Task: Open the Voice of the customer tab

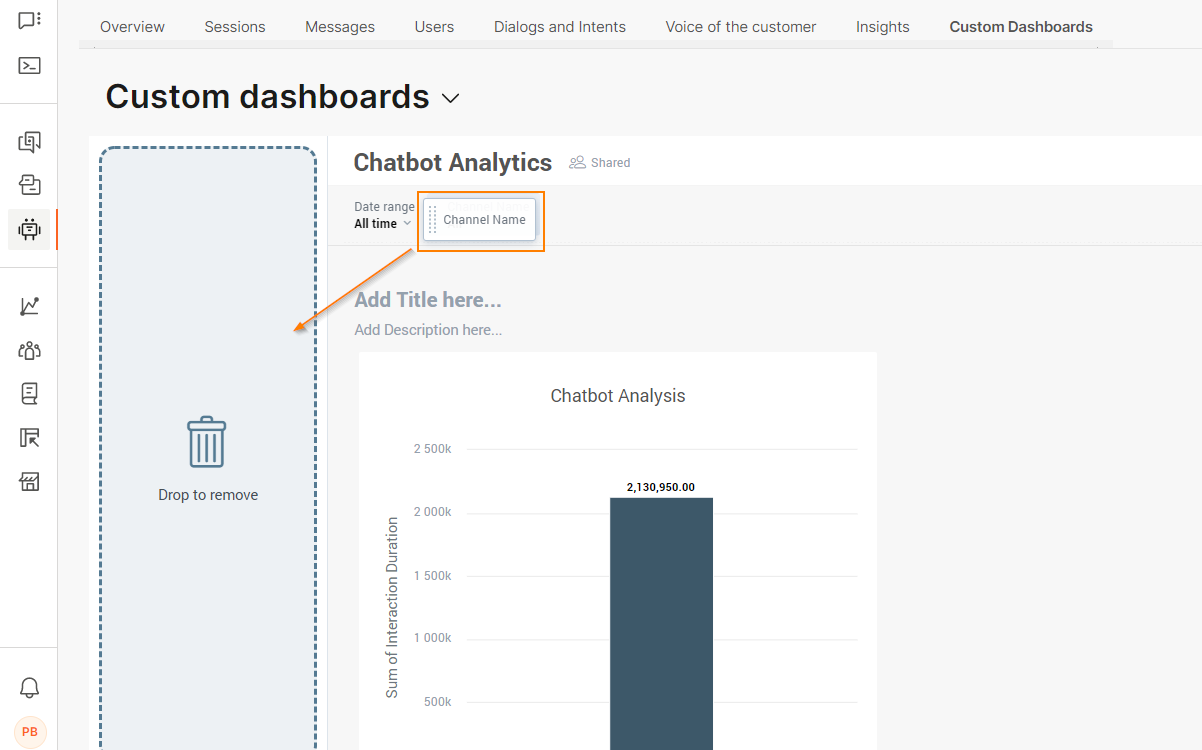Action: click(x=740, y=27)
